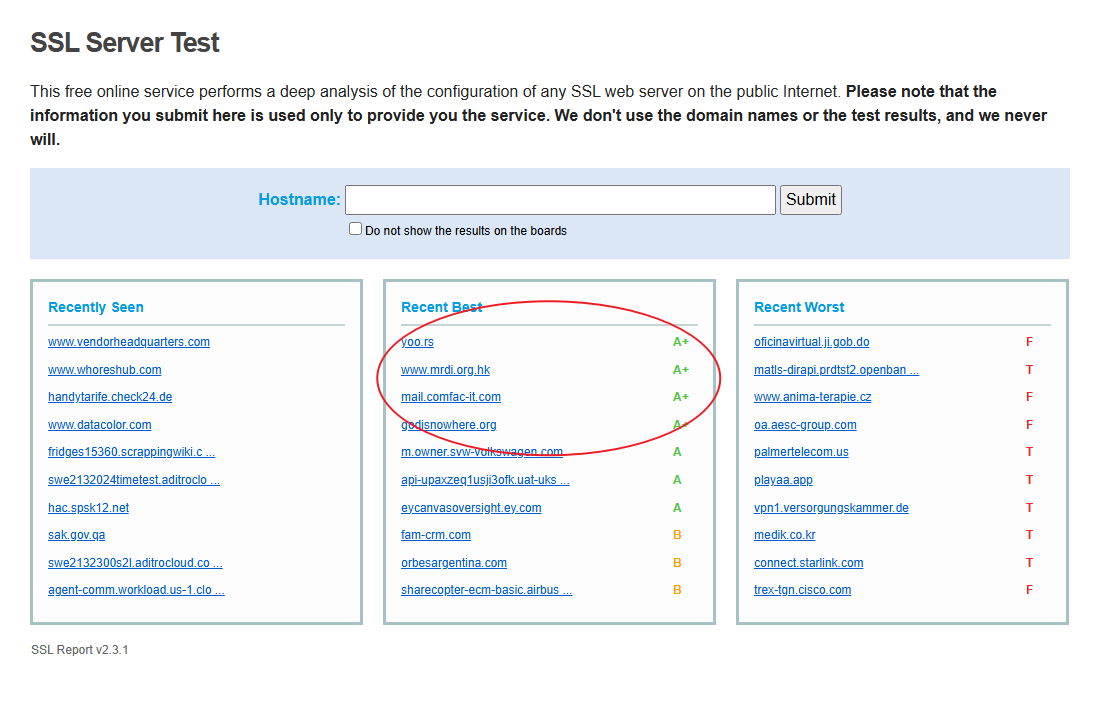Select the playaa.app link
This screenshot has width=1100, height=706.
tap(783, 480)
